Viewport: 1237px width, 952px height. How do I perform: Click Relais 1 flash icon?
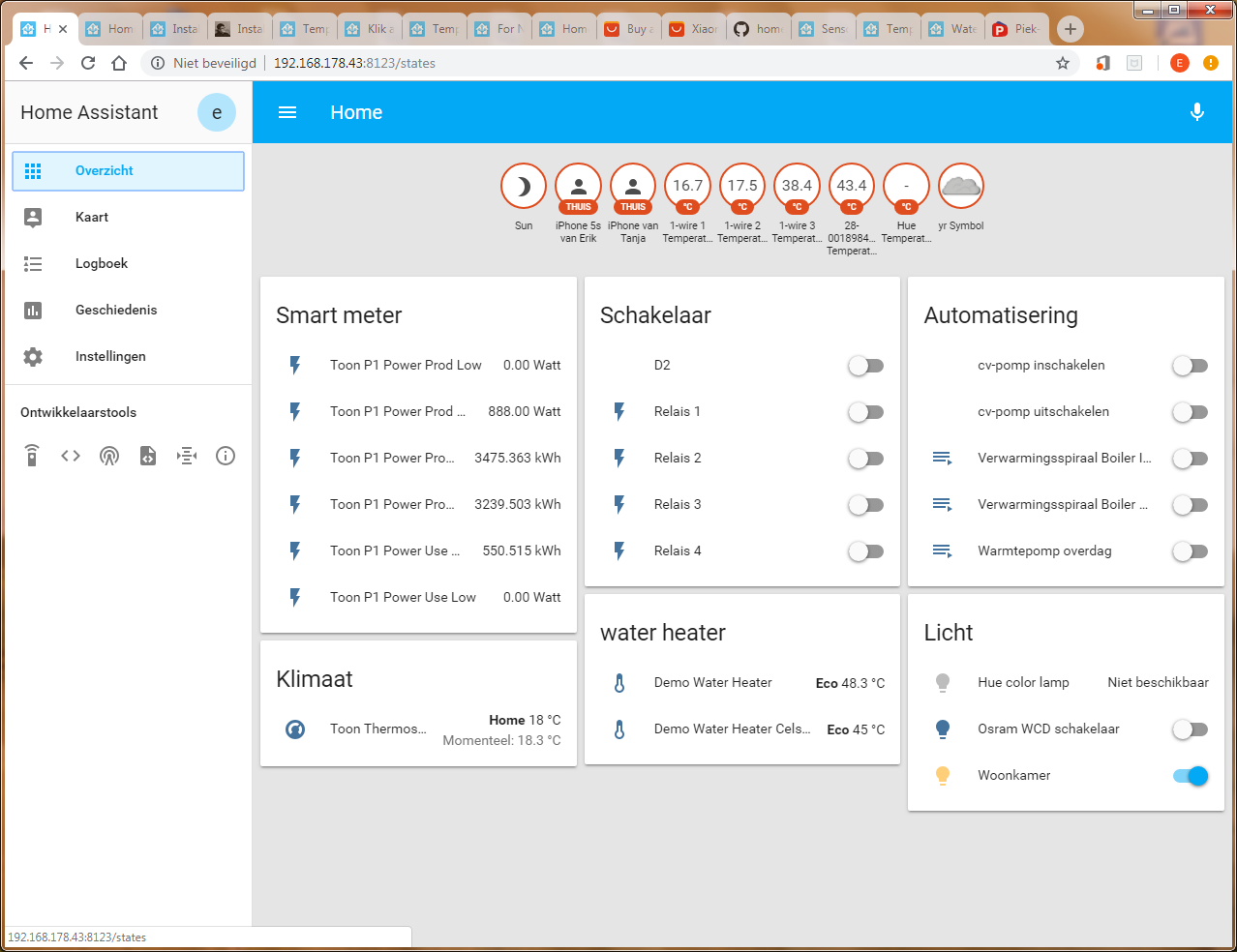click(619, 412)
